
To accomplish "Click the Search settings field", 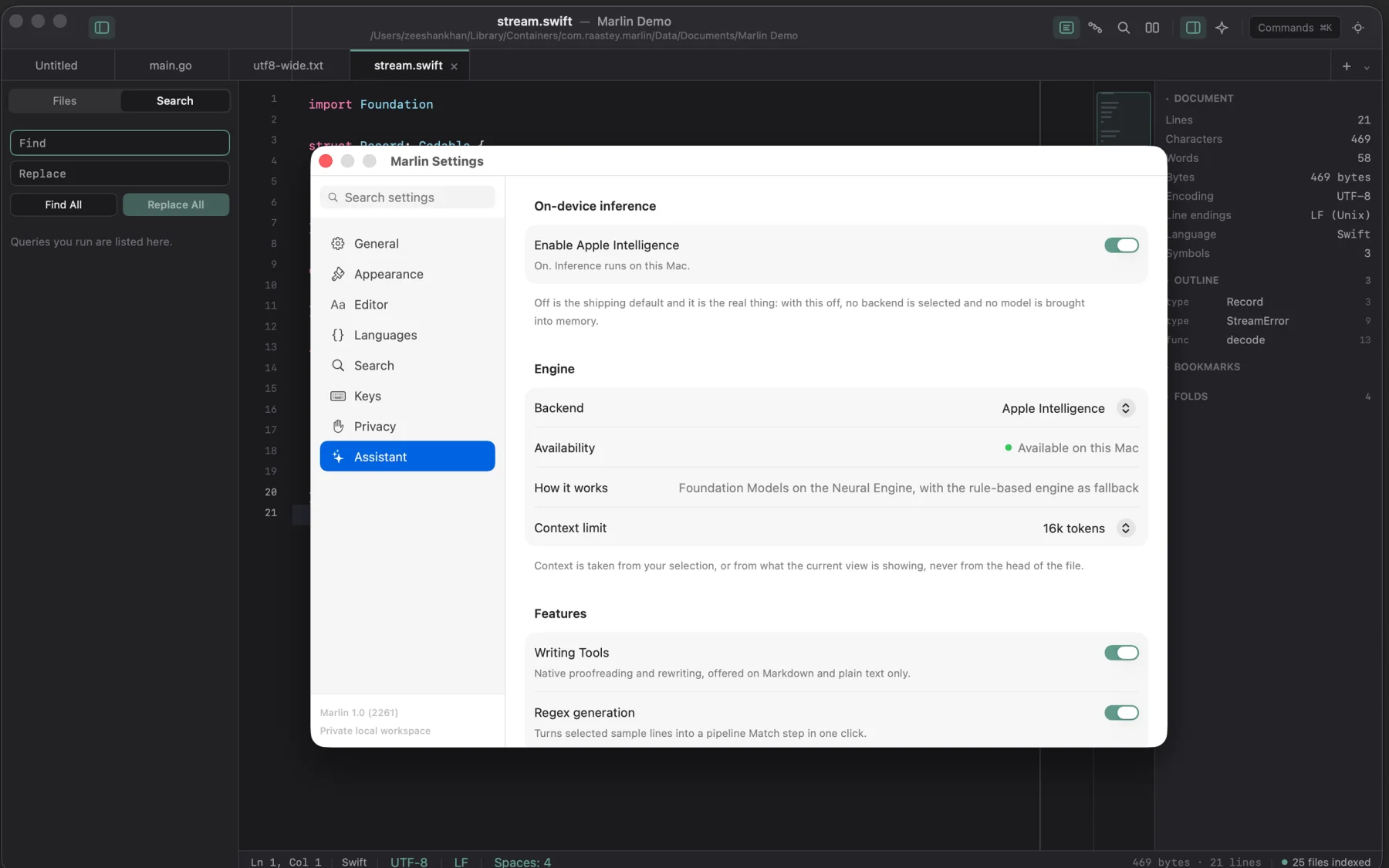I will coord(407,198).
